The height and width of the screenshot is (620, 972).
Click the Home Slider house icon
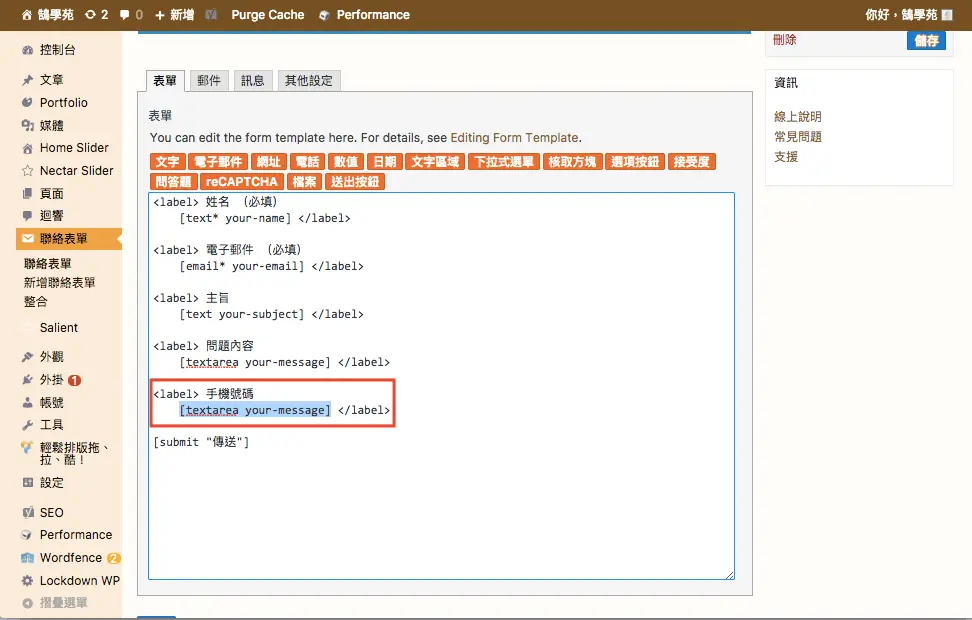click(x=27, y=148)
